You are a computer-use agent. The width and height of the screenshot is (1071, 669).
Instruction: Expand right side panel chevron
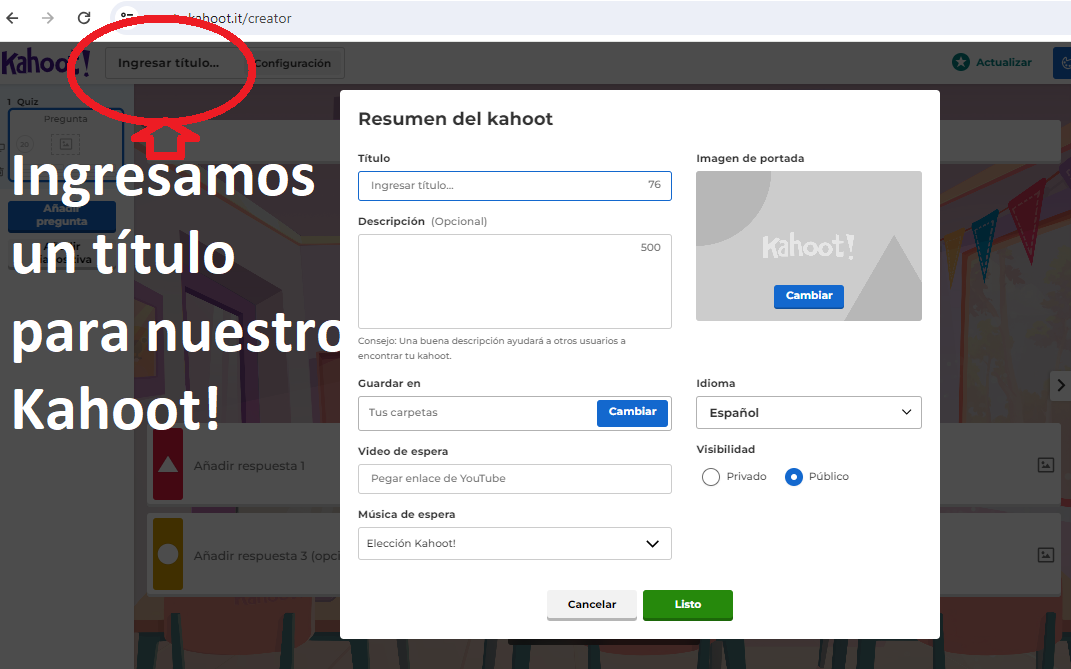point(1060,385)
